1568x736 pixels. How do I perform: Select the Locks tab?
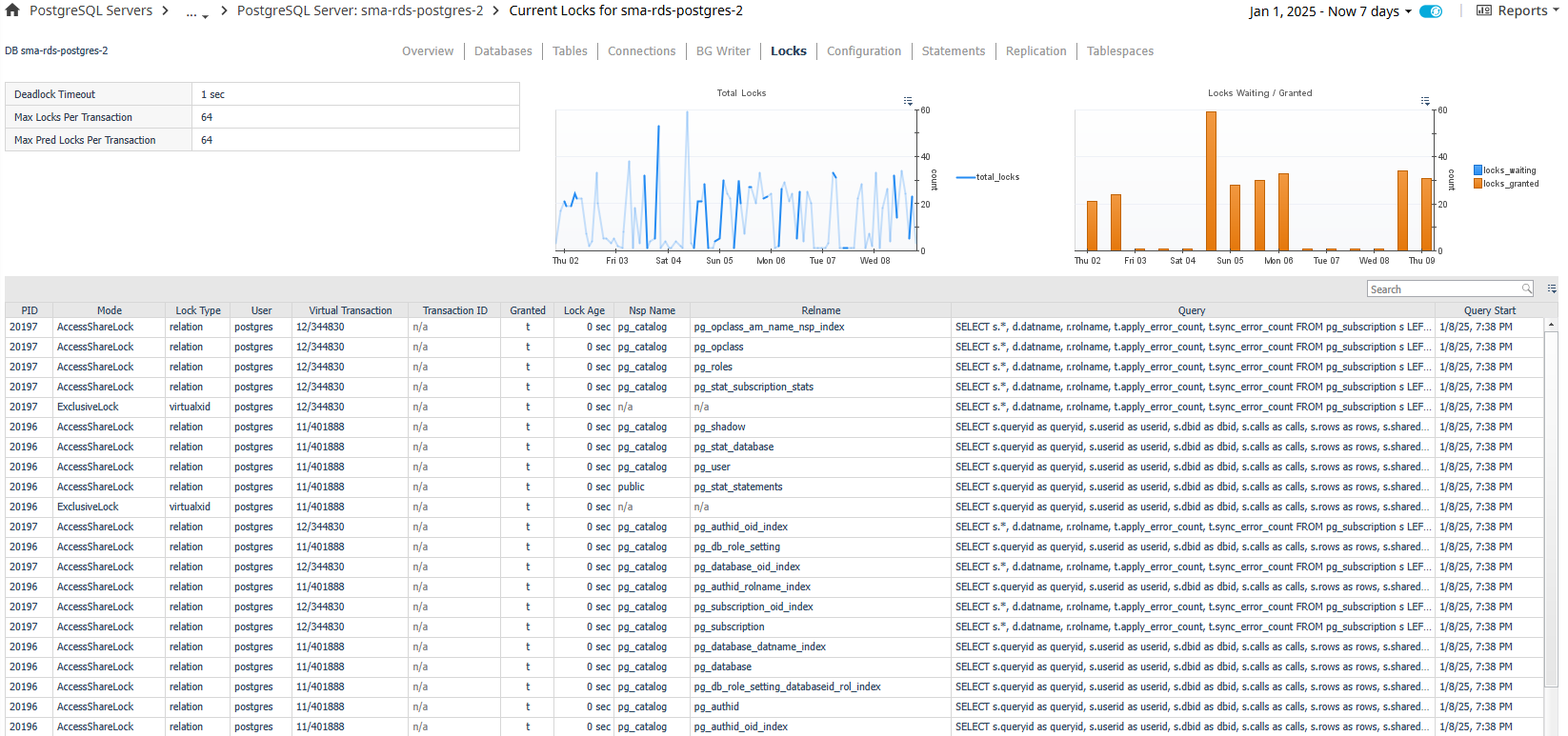[x=789, y=51]
